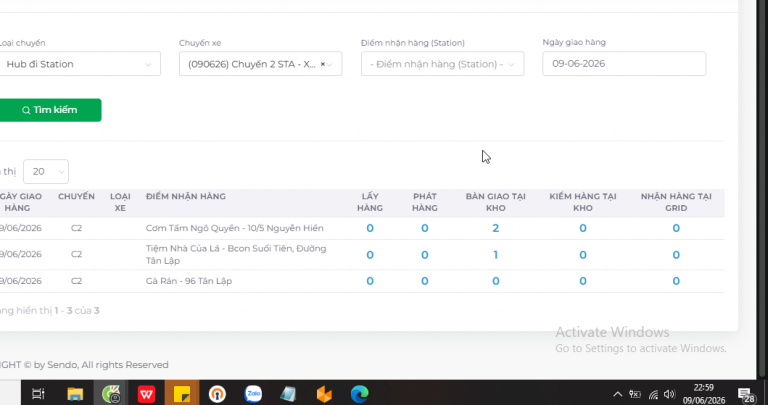This screenshot has width=768, height=405.
Task: Open Kiểm hàng tại kho count for Tiệm Nhà Của Lá
Action: coord(583,255)
